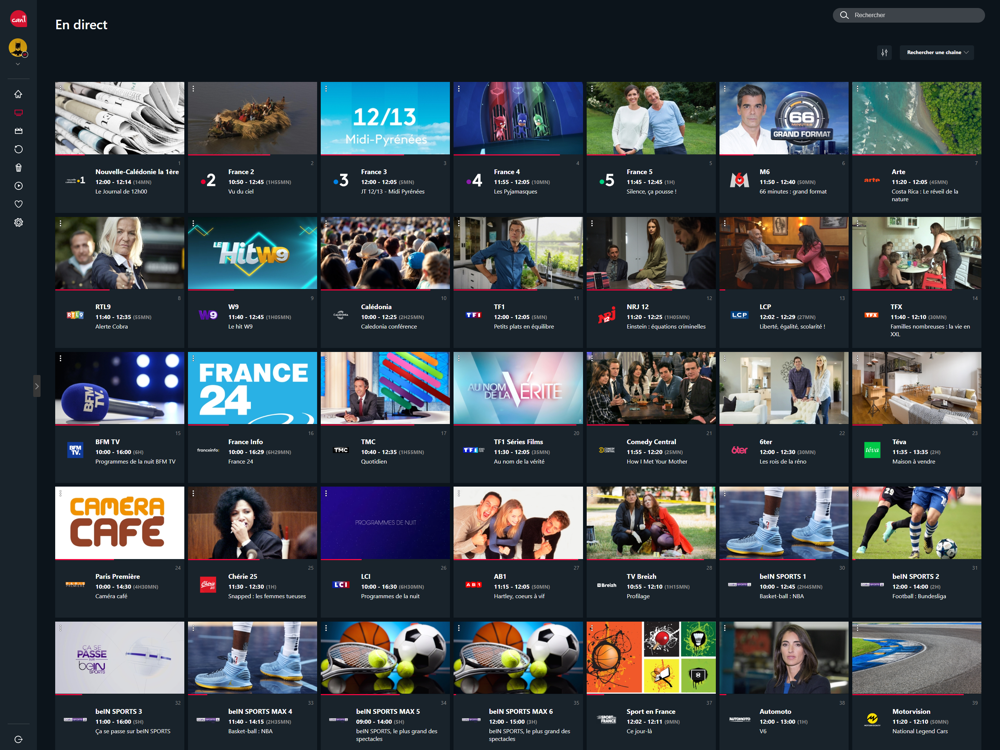Click the M6 channel logo
The width and height of the screenshot is (1000, 750).
[x=739, y=180]
